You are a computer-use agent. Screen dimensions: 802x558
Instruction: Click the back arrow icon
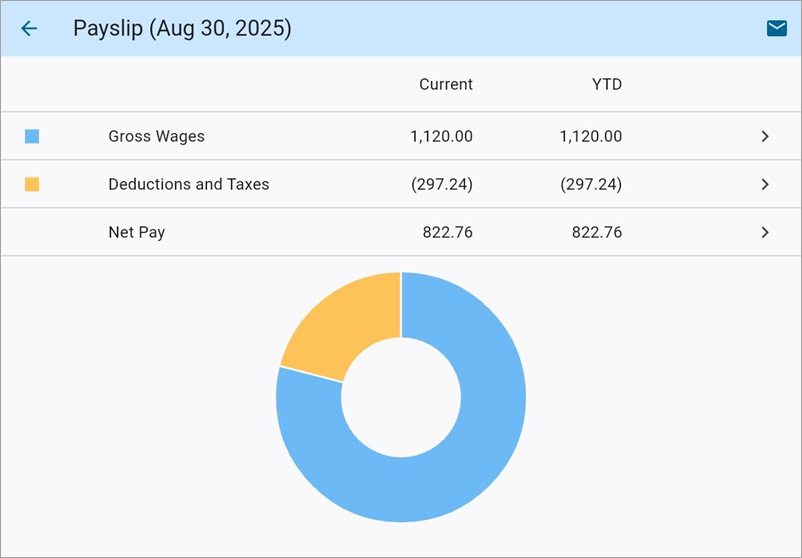tap(29, 28)
